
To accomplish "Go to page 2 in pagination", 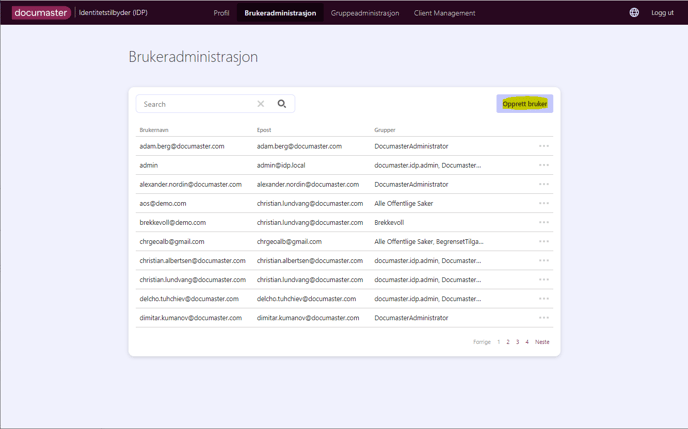I will point(508,342).
